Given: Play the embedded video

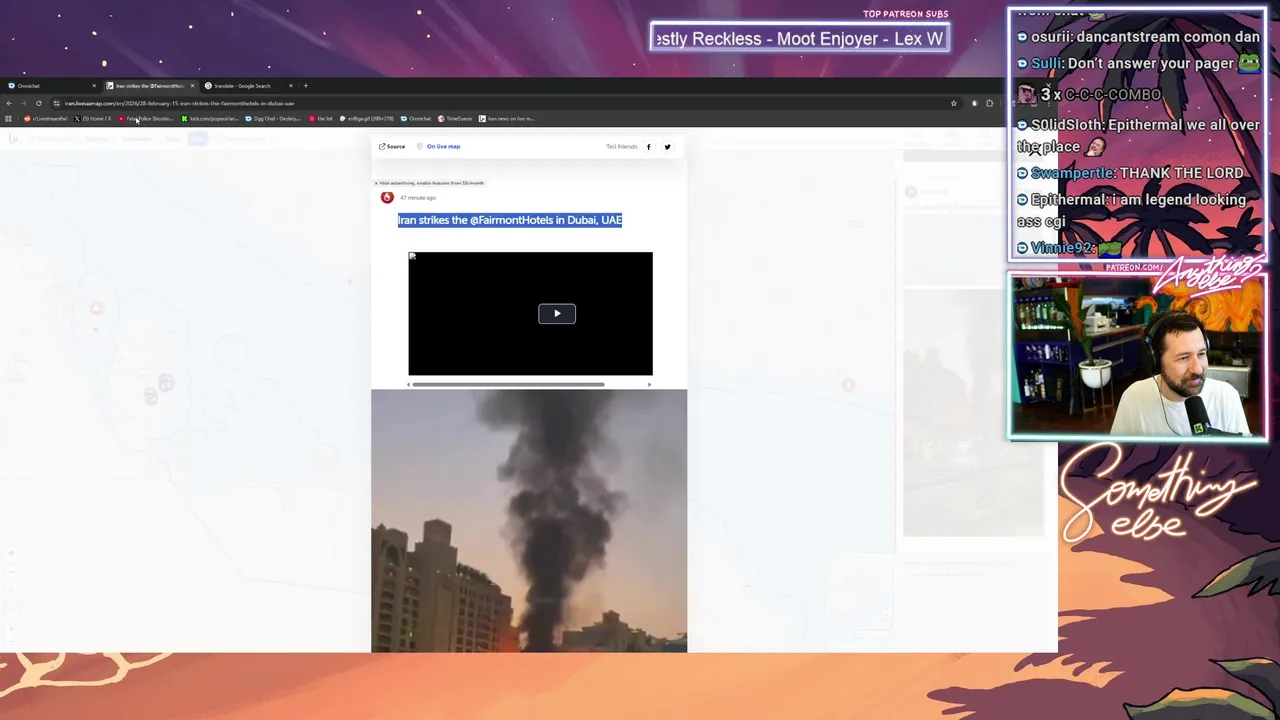Looking at the screenshot, I should point(557,314).
